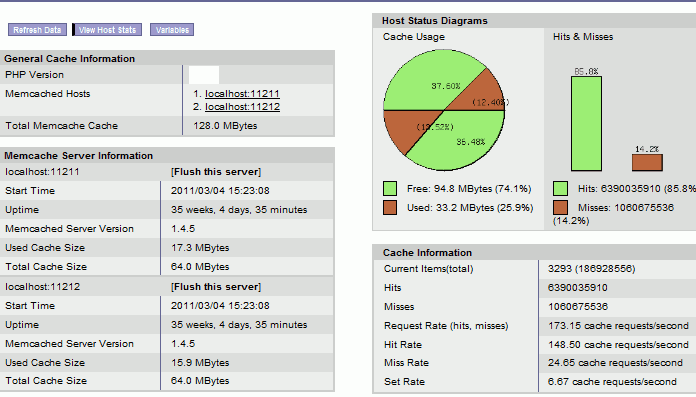Click the Memcached Hosts label
The width and height of the screenshot is (696, 397).
[47, 94]
